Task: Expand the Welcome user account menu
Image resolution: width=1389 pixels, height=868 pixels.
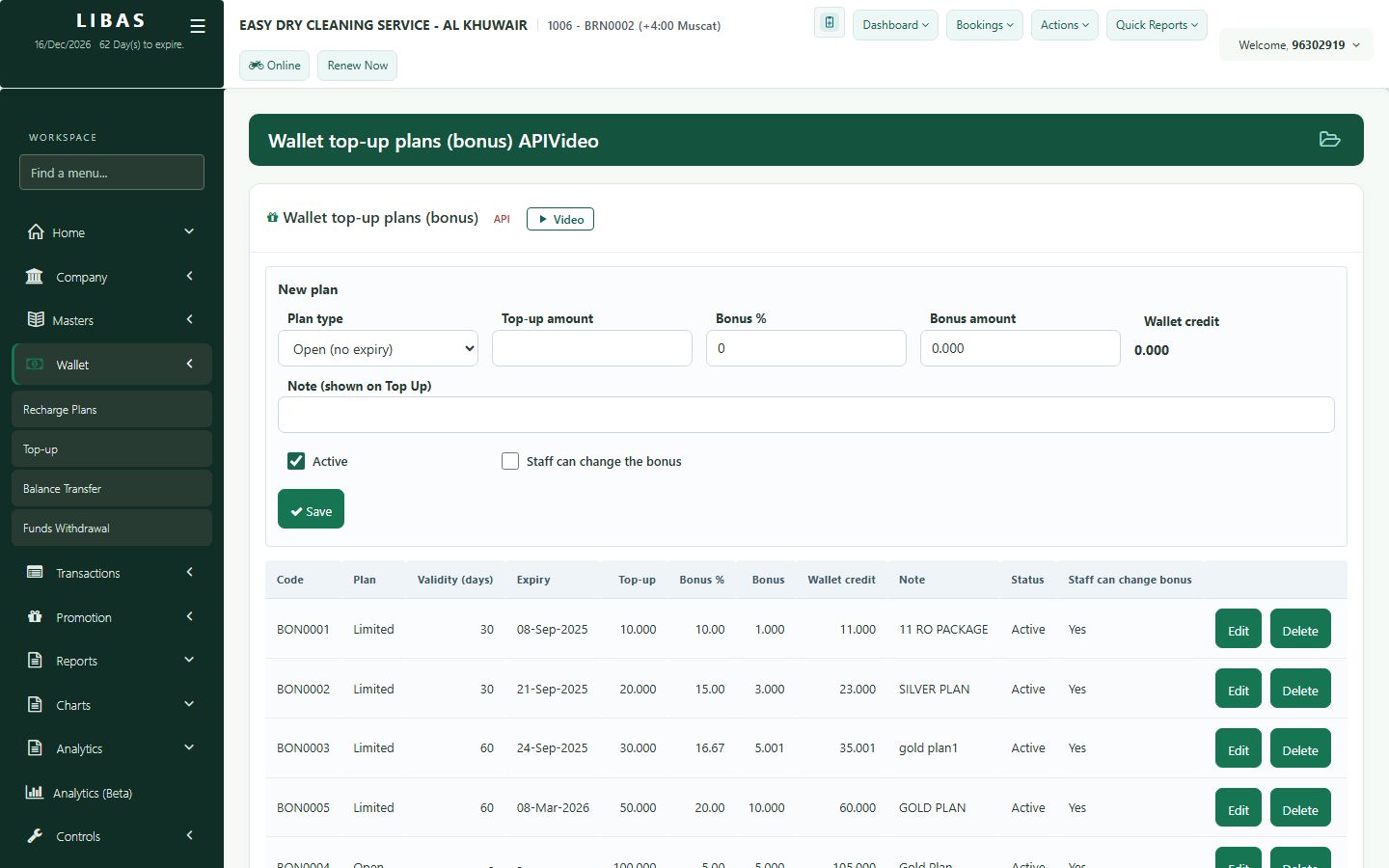Action: pyautogui.click(x=1298, y=45)
